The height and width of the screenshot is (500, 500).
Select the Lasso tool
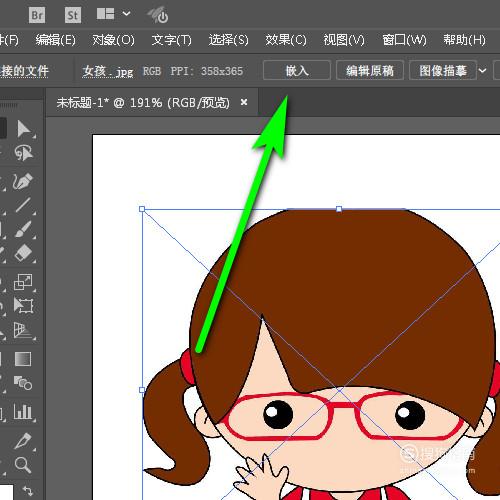click(23, 153)
